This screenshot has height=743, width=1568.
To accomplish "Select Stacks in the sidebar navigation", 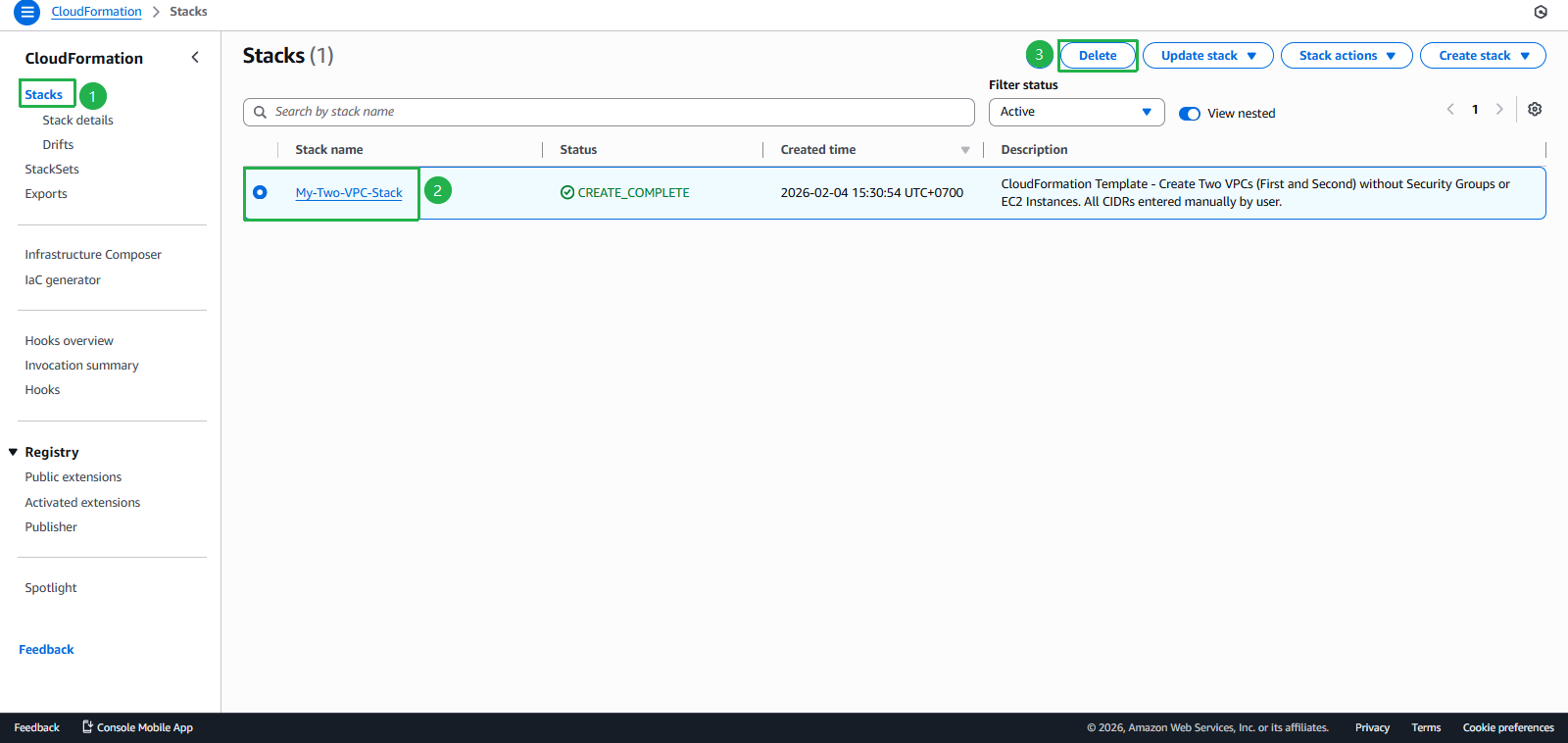I will (x=44, y=94).
